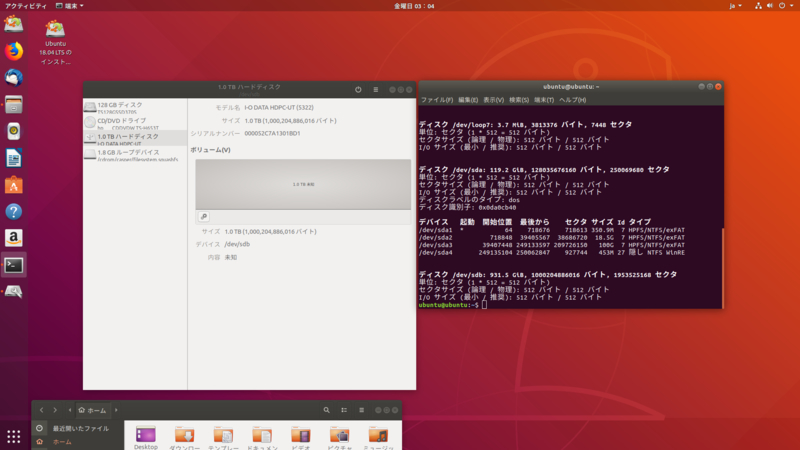
Task: Go back in file manager
Action: click(41, 410)
